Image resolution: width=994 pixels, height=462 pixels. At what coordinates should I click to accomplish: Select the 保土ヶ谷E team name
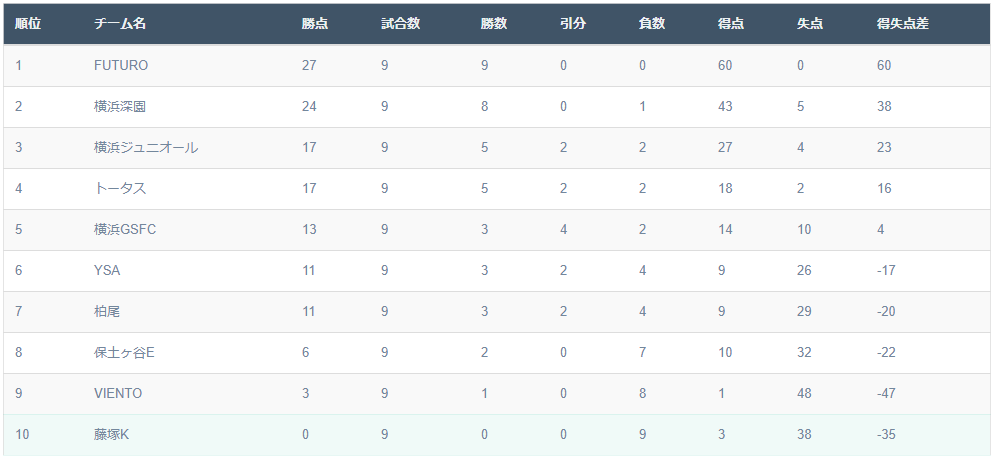tap(124, 352)
